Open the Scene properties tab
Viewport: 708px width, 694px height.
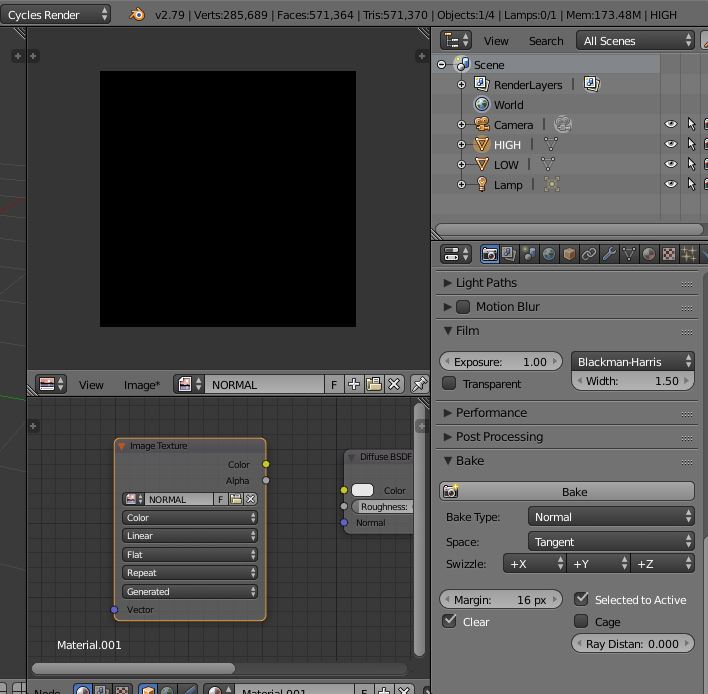tap(529, 254)
